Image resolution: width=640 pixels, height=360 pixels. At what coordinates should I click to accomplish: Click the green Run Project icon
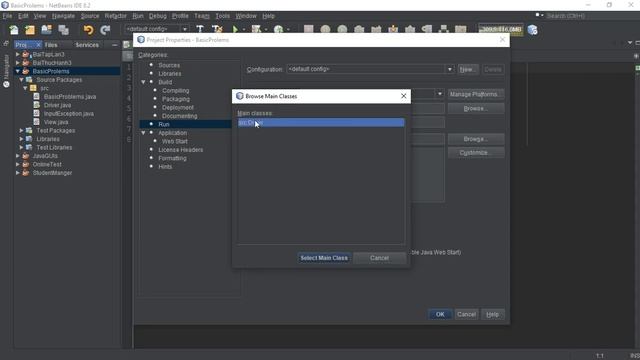pos(235,29)
